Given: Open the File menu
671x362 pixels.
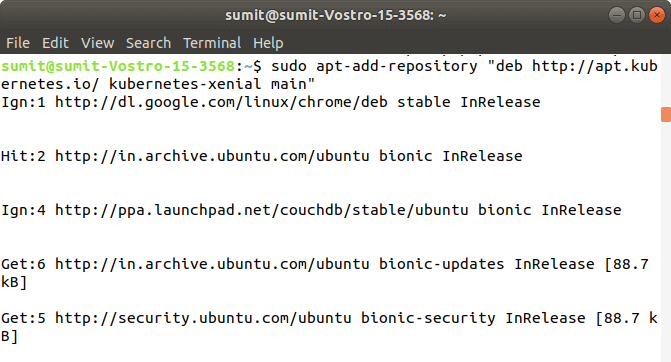Looking at the screenshot, I should click(18, 43).
